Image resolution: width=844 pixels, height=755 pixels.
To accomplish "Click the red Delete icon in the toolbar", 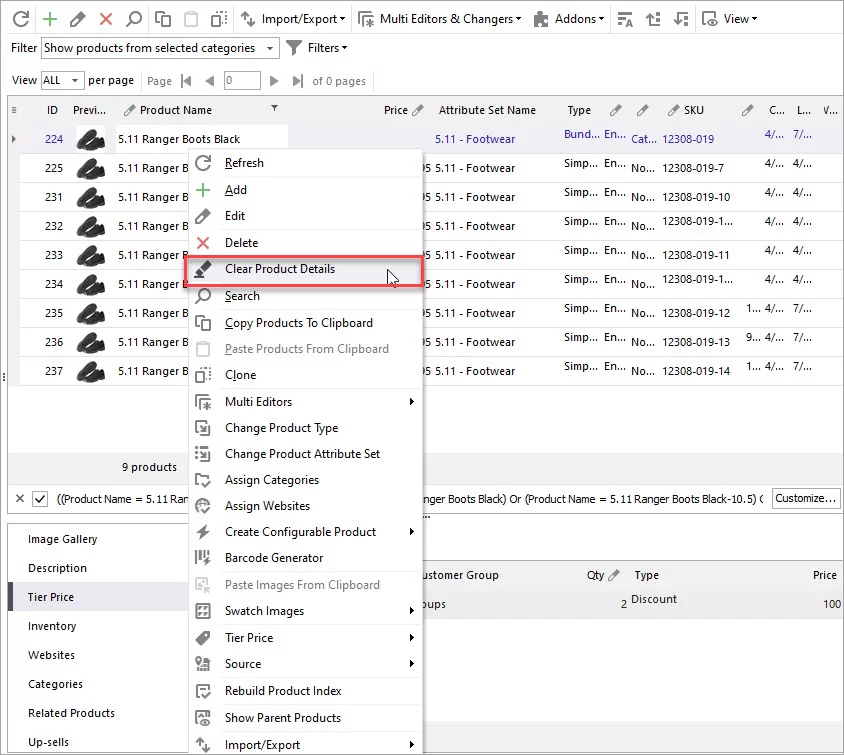I will click(x=106, y=19).
